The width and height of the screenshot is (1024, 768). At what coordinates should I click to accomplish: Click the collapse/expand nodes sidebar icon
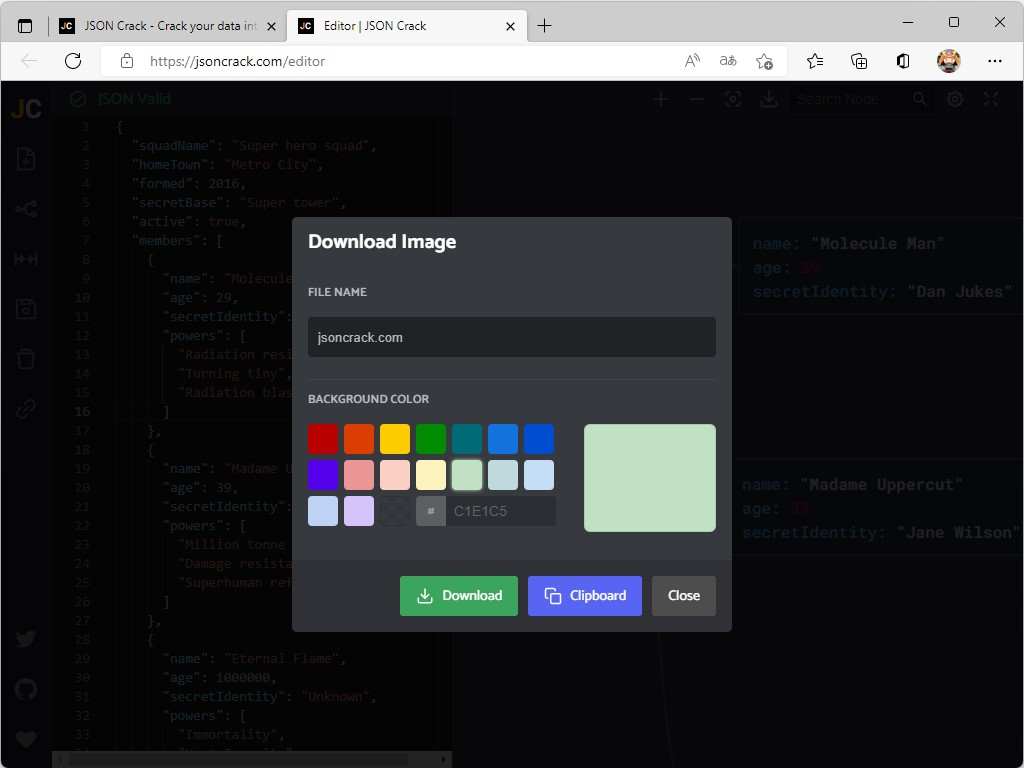coord(26,259)
